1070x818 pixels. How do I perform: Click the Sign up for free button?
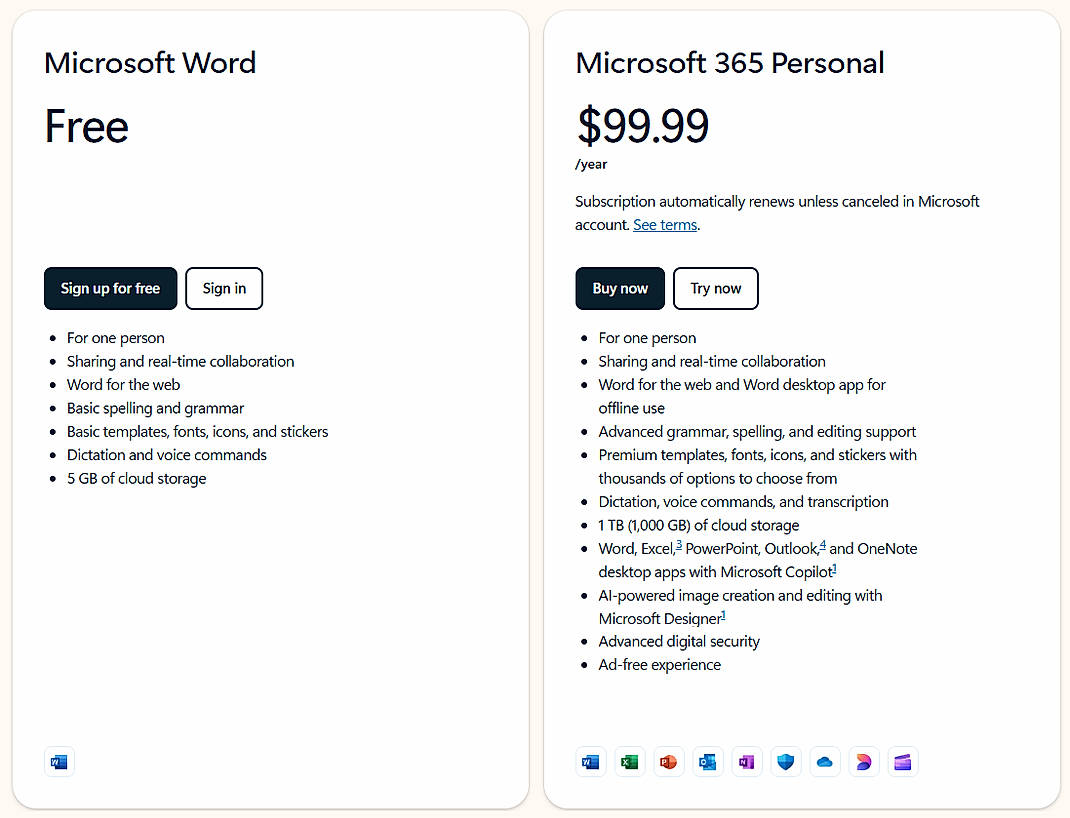click(x=110, y=288)
